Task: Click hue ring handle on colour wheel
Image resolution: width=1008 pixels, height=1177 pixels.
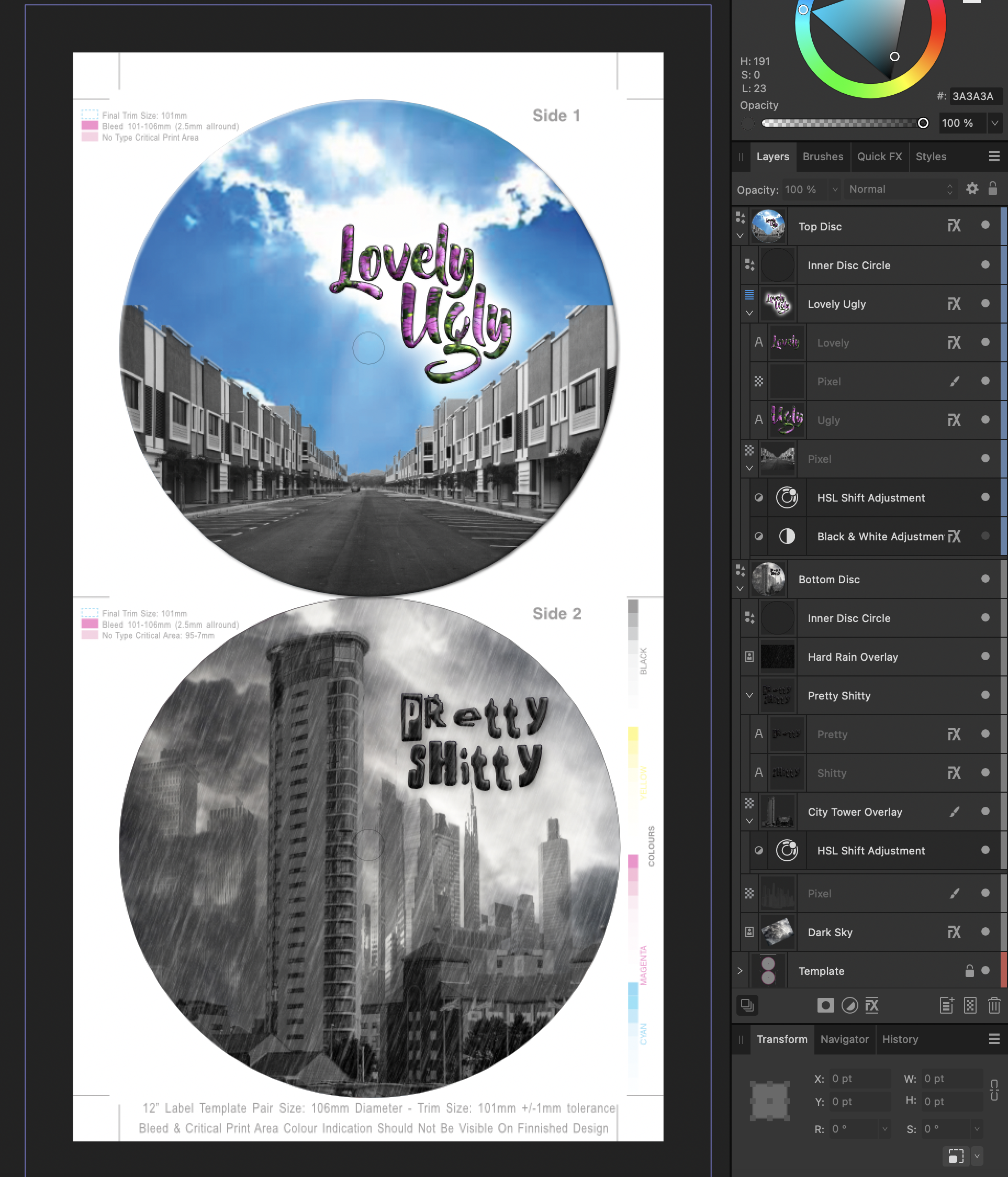Action: [803, 9]
